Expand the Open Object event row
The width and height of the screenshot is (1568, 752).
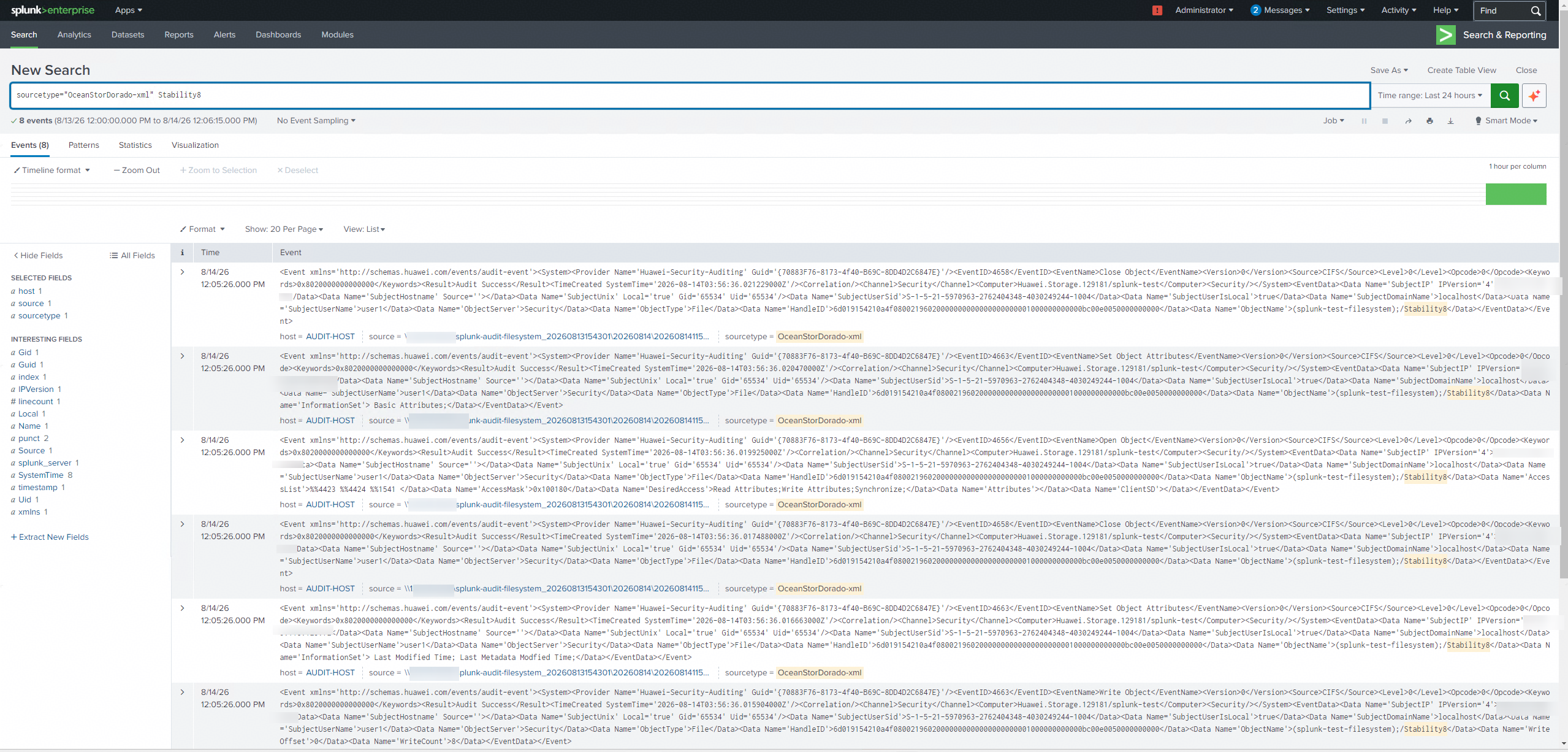click(182, 440)
